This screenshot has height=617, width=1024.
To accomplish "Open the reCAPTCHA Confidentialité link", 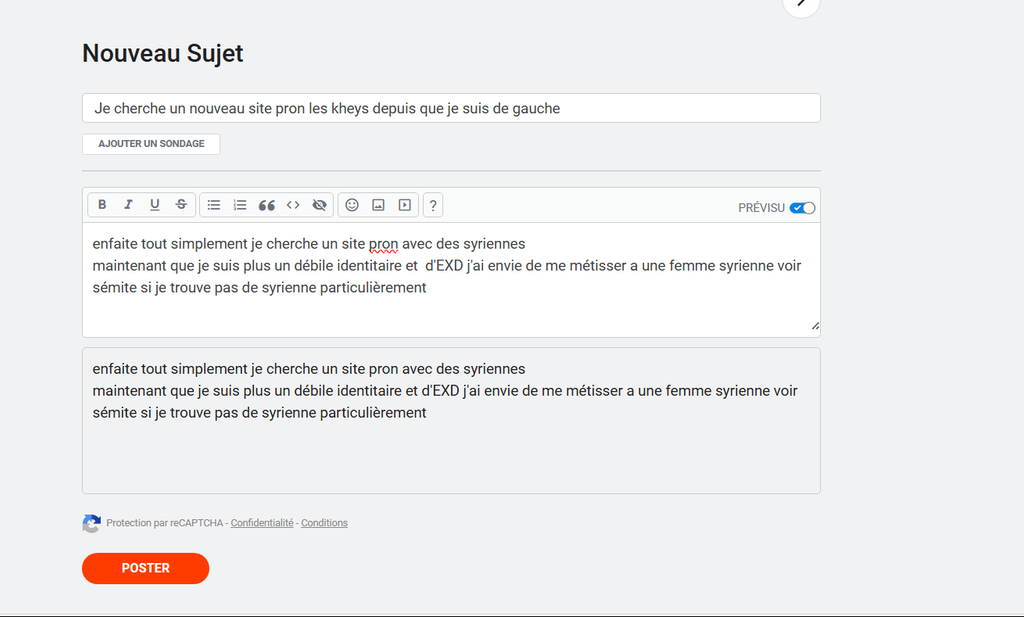I will click(x=262, y=523).
